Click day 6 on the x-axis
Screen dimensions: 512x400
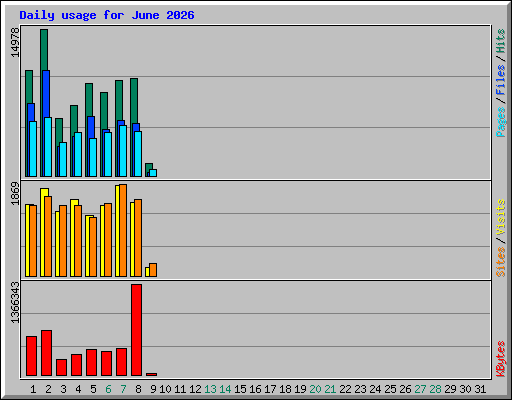(x=108, y=389)
